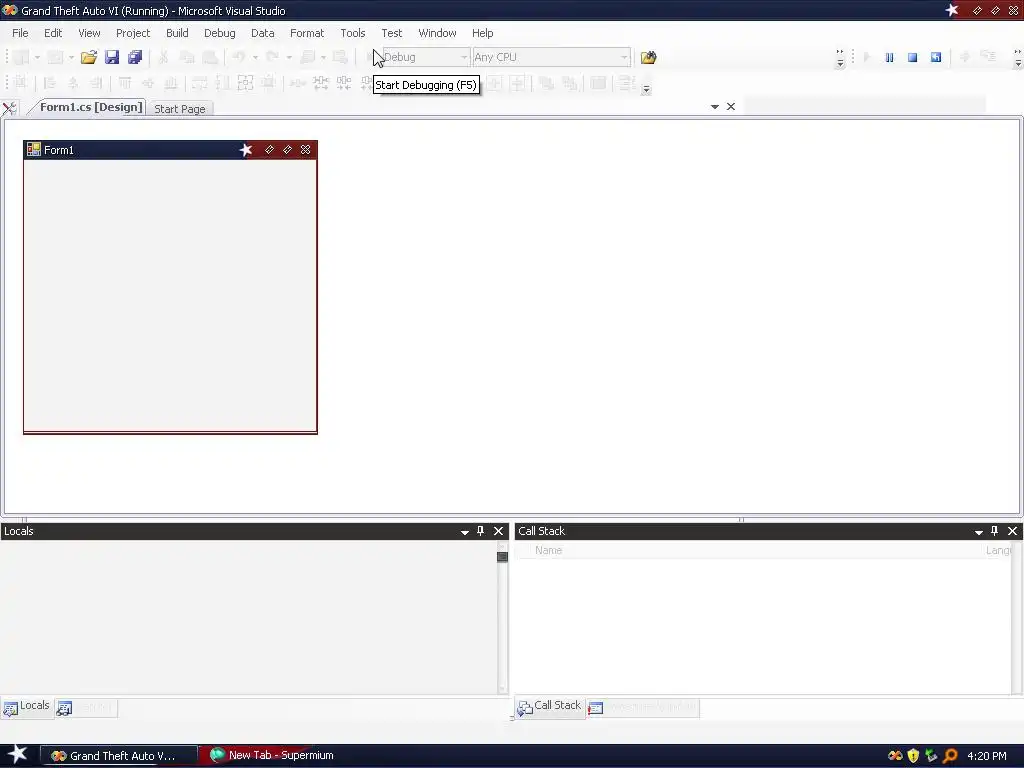Open the Data menu

click(263, 33)
